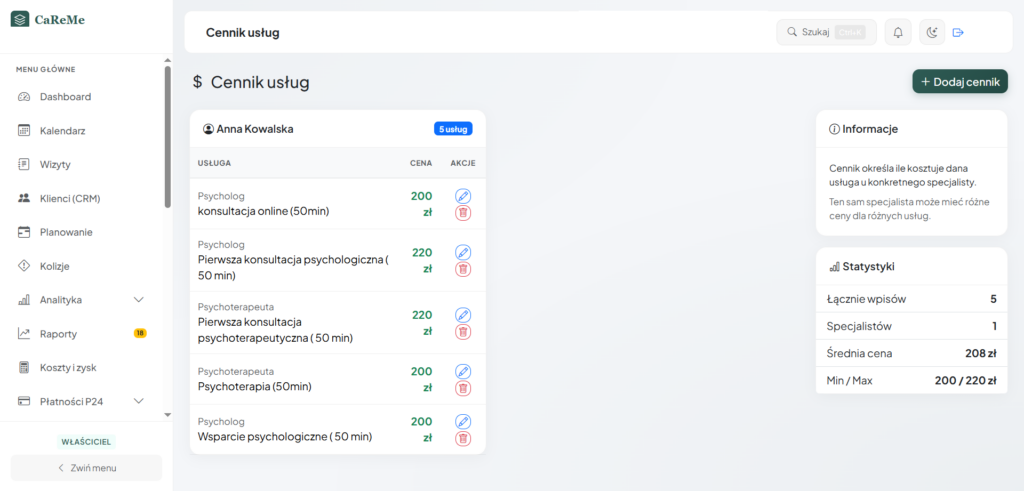Click the AKCJE column header
The height and width of the screenshot is (491, 1024).
click(463, 163)
